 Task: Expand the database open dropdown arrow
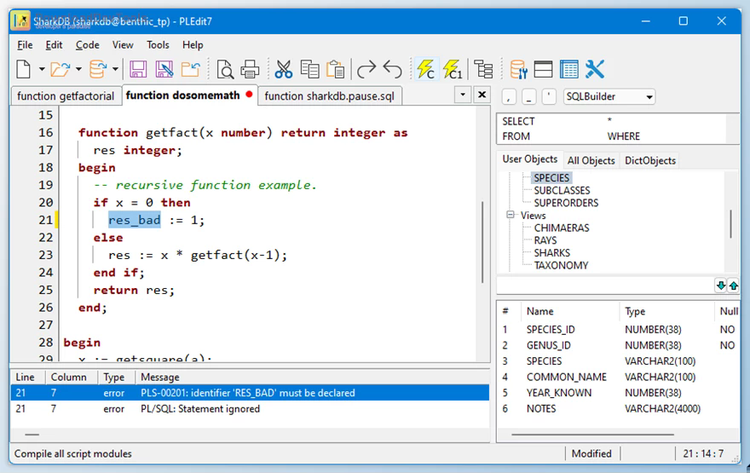[x=115, y=69]
